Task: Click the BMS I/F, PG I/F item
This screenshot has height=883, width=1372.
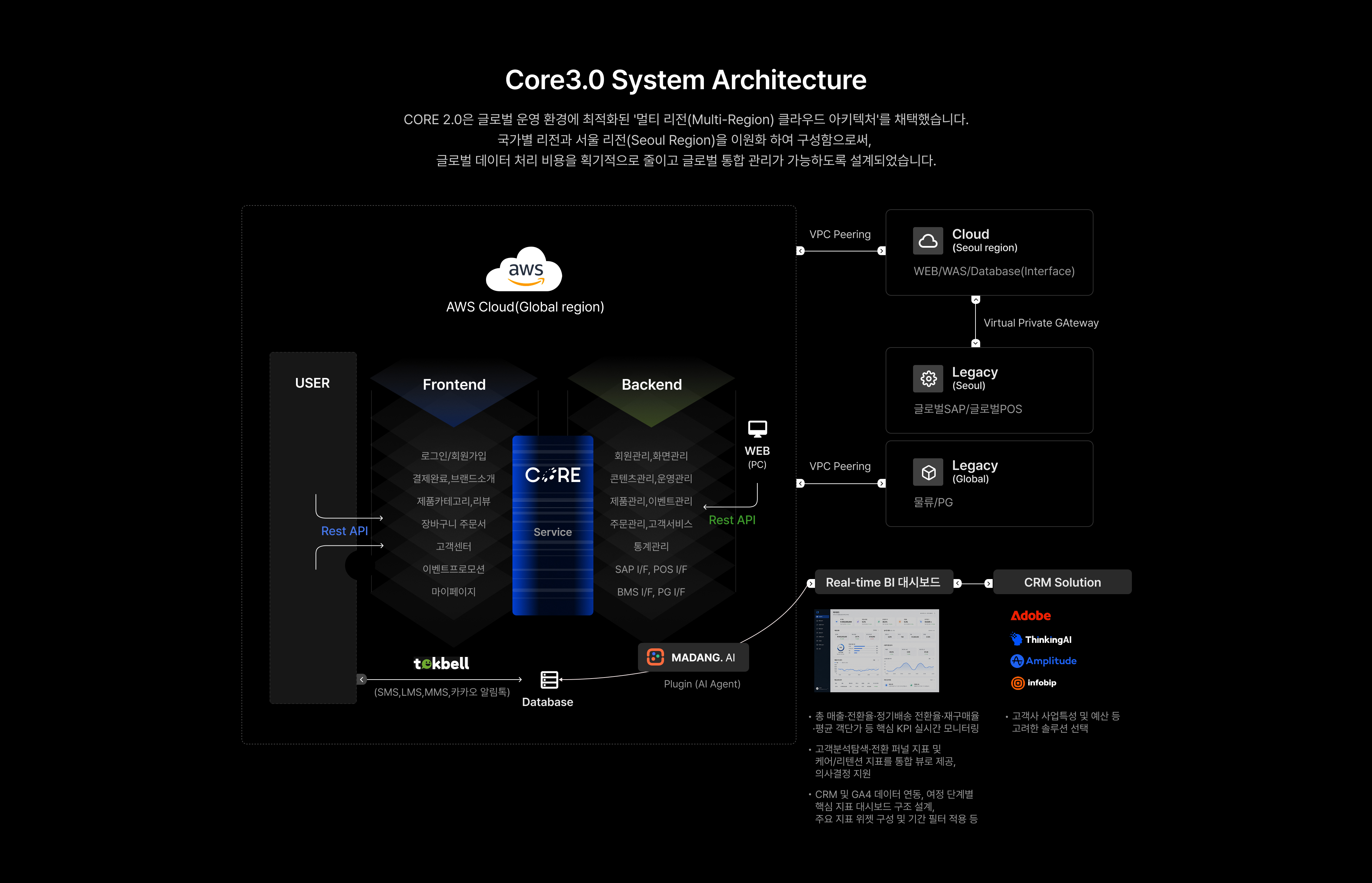Action: (651, 592)
